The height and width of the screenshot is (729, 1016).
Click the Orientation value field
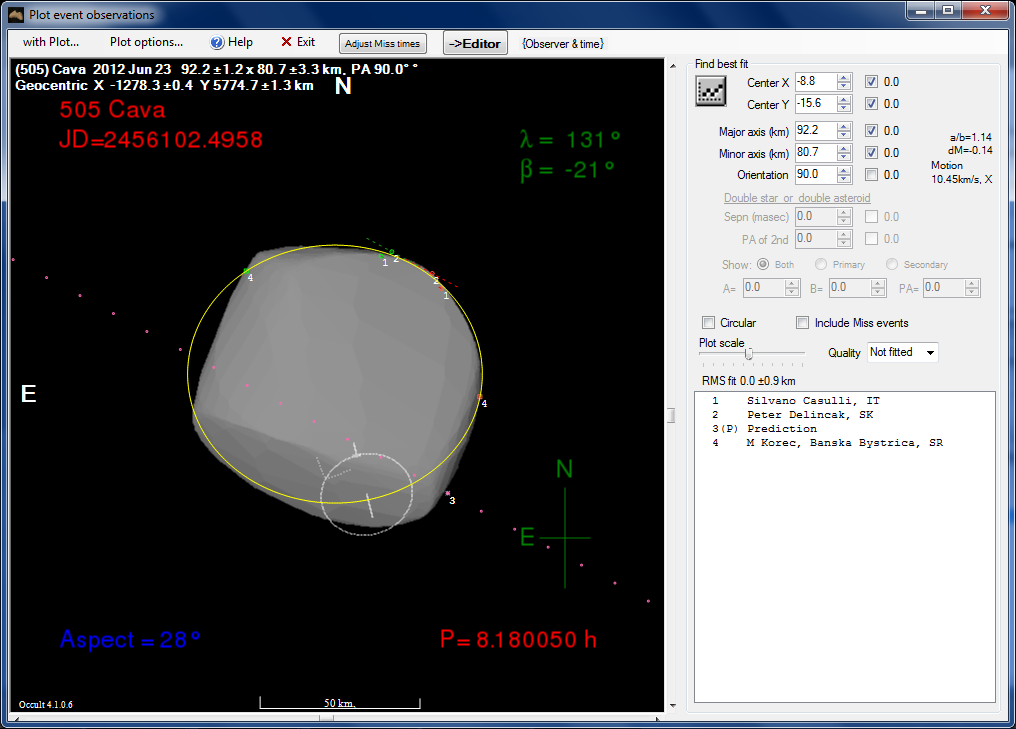(816, 175)
